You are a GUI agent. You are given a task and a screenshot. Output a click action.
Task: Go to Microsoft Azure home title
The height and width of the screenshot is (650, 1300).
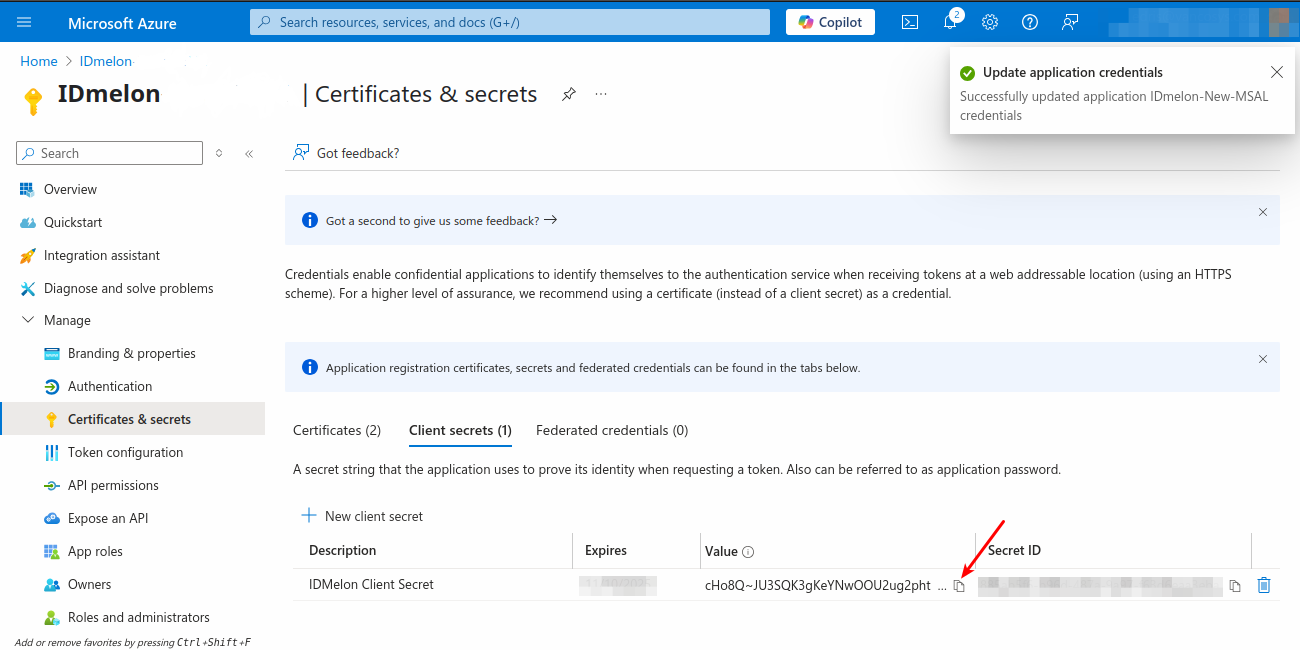coord(121,22)
